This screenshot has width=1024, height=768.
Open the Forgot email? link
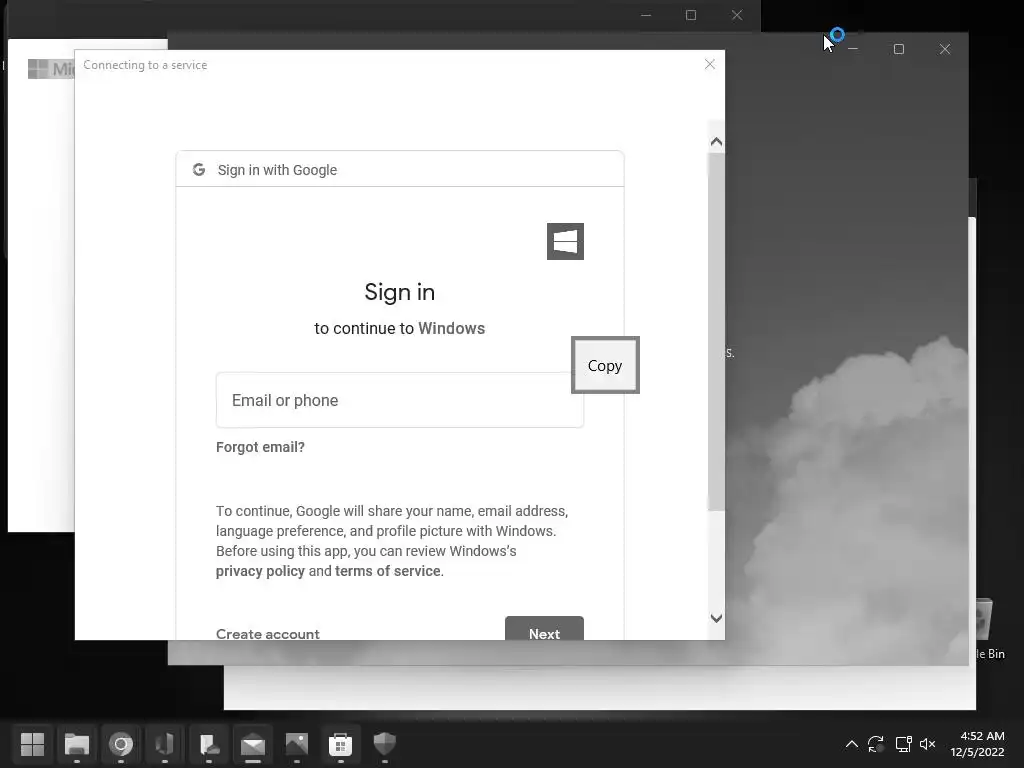260,447
